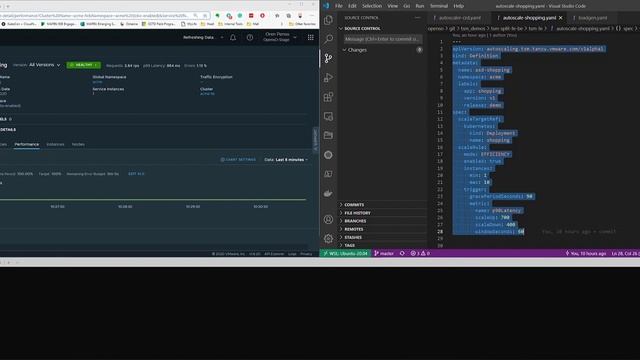Open the Go menu in VS Code
The width and height of the screenshot is (640, 360).
407,6
